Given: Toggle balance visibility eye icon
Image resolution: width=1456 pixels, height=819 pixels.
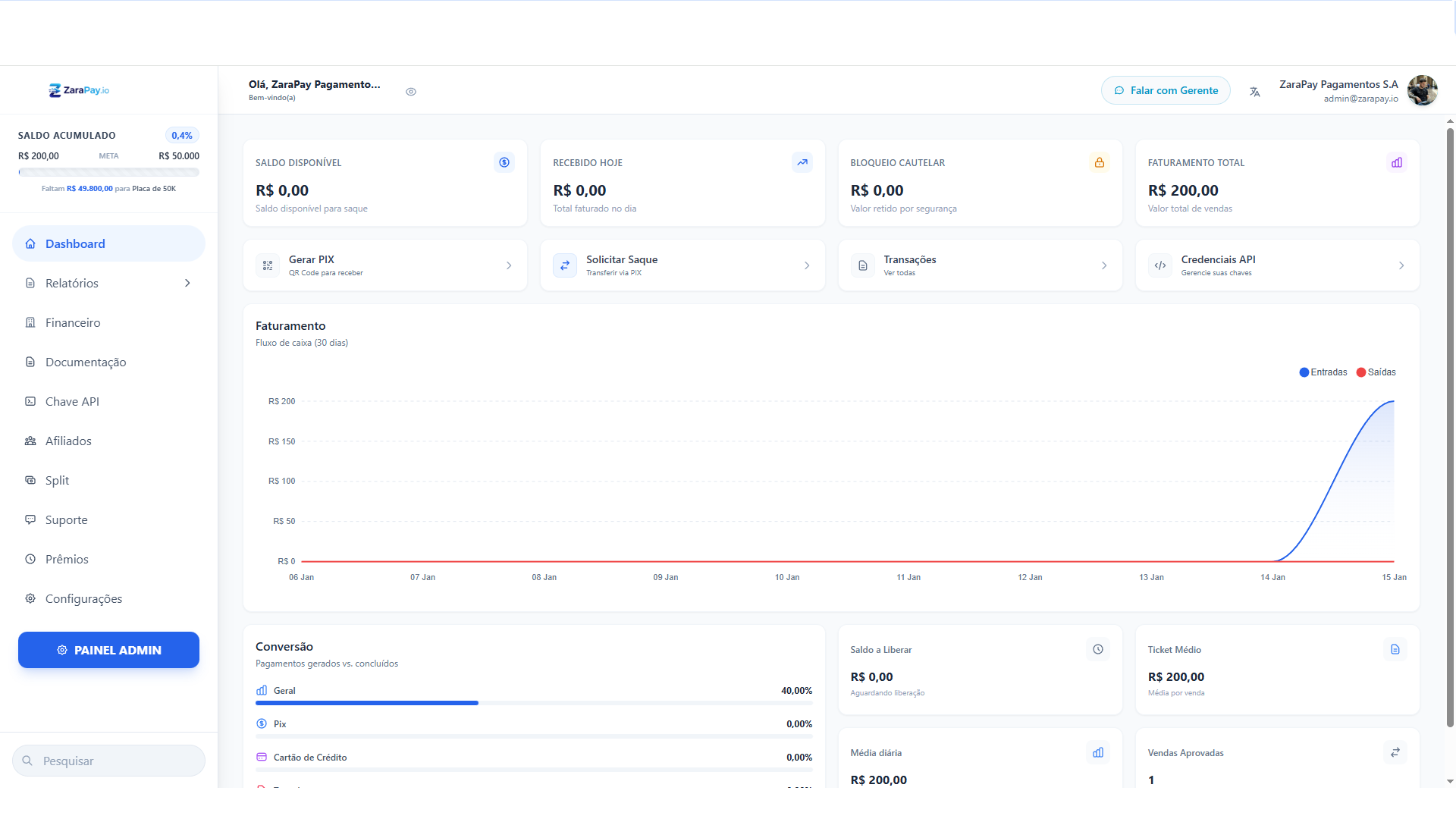Looking at the screenshot, I should 411,92.
